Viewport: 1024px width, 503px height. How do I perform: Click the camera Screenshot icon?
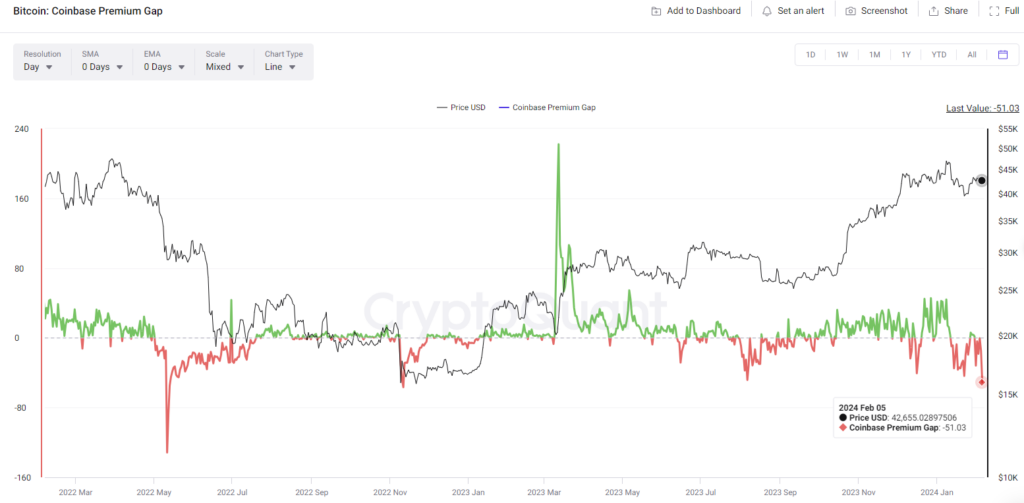coord(850,11)
